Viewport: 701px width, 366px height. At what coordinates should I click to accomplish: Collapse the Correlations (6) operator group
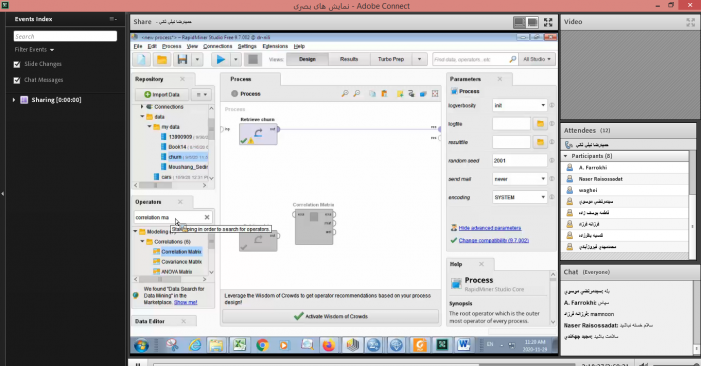(143, 242)
